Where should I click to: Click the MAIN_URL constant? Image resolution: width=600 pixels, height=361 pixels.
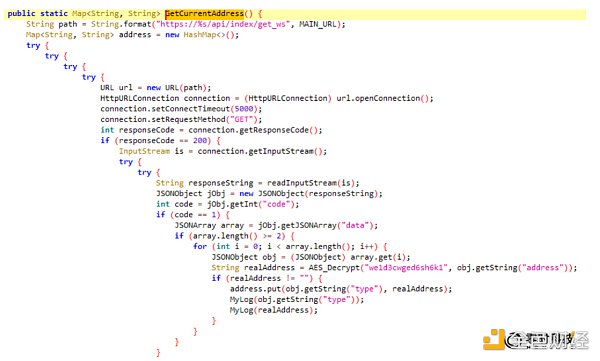pyautogui.click(x=318, y=24)
